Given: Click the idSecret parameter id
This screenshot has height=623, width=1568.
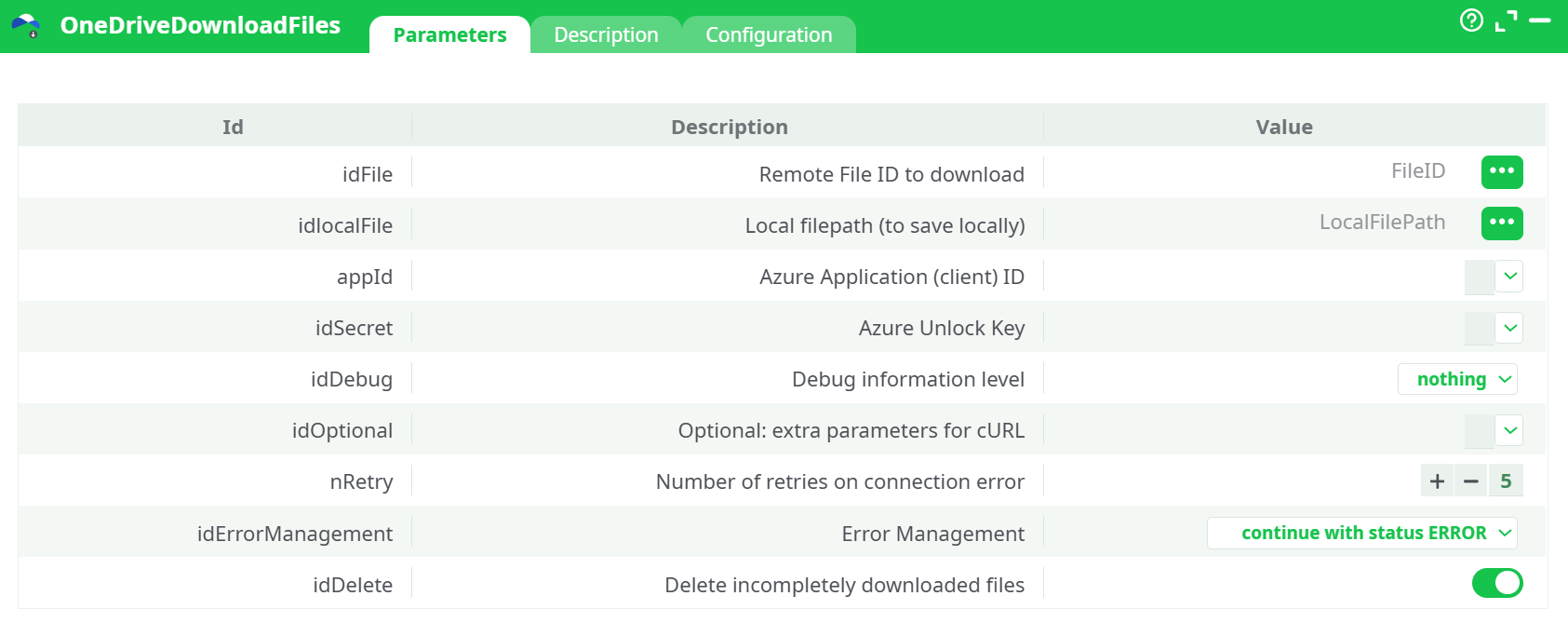Looking at the screenshot, I should pyautogui.click(x=354, y=328).
